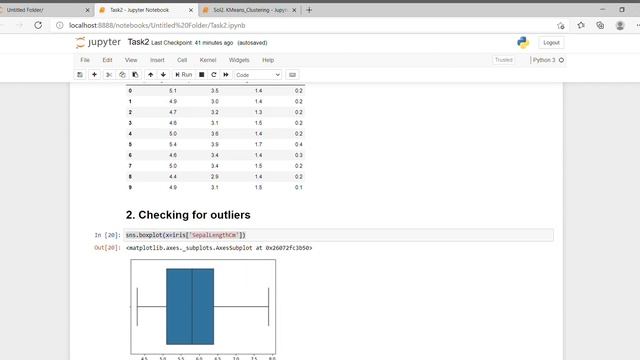Move the selected cell up
This screenshot has width=640, height=360.
click(151, 75)
